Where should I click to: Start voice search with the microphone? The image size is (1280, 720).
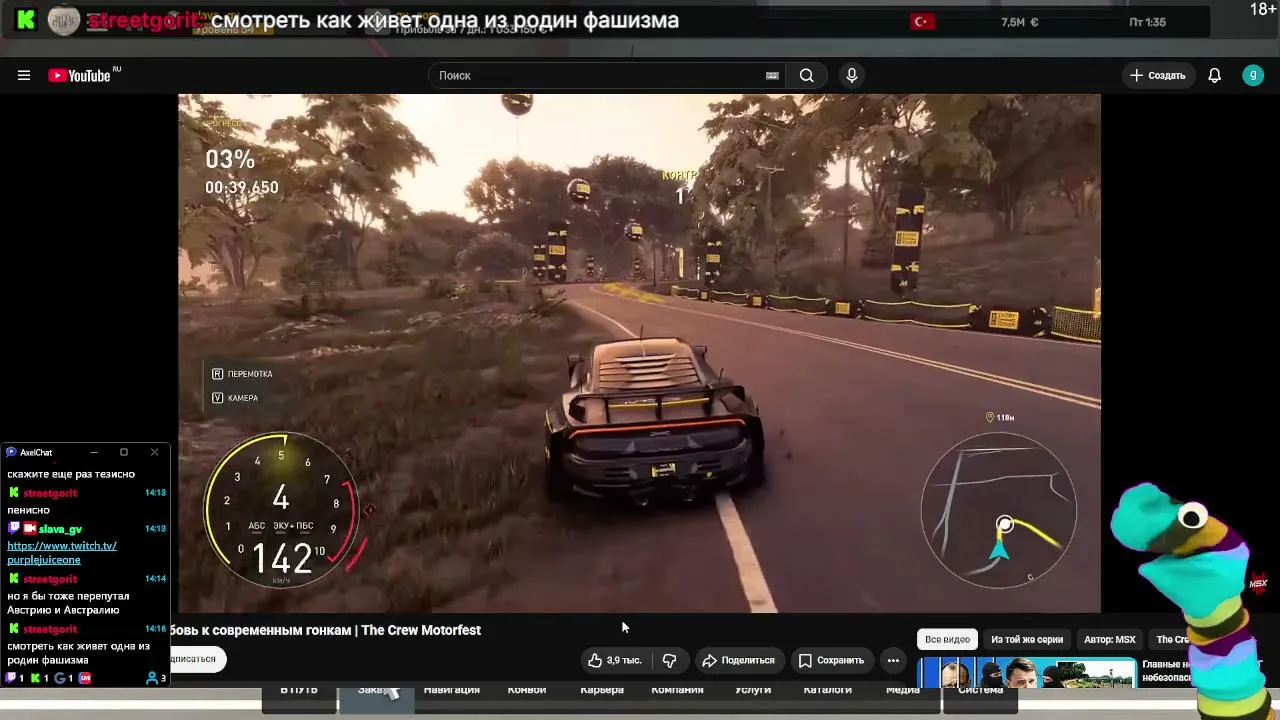pyautogui.click(x=852, y=75)
